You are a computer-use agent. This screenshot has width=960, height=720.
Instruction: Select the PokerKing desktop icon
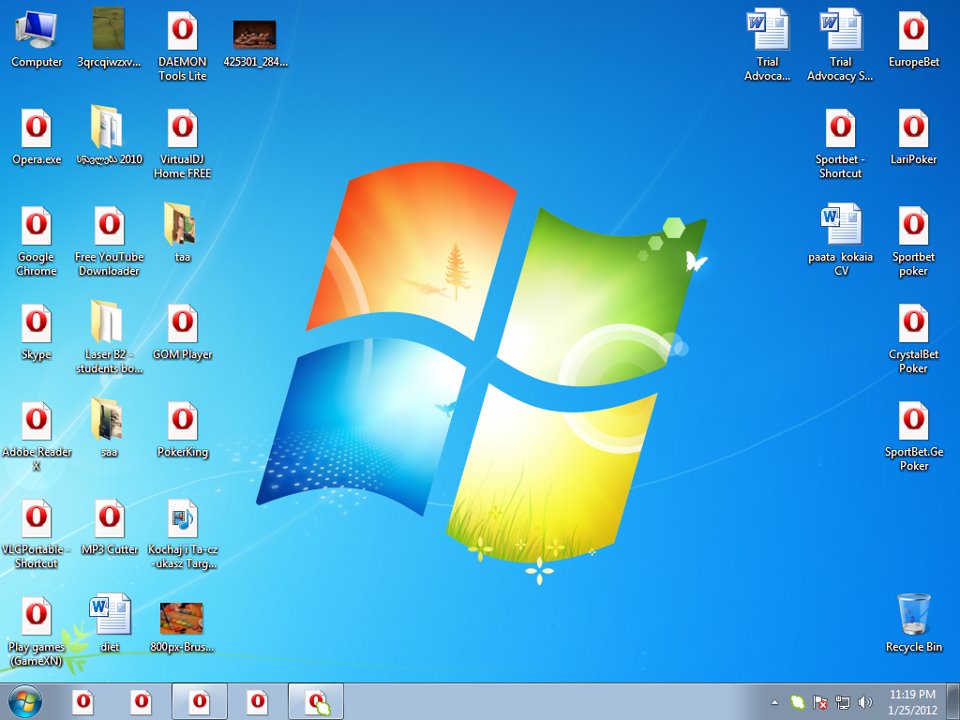coord(182,422)
